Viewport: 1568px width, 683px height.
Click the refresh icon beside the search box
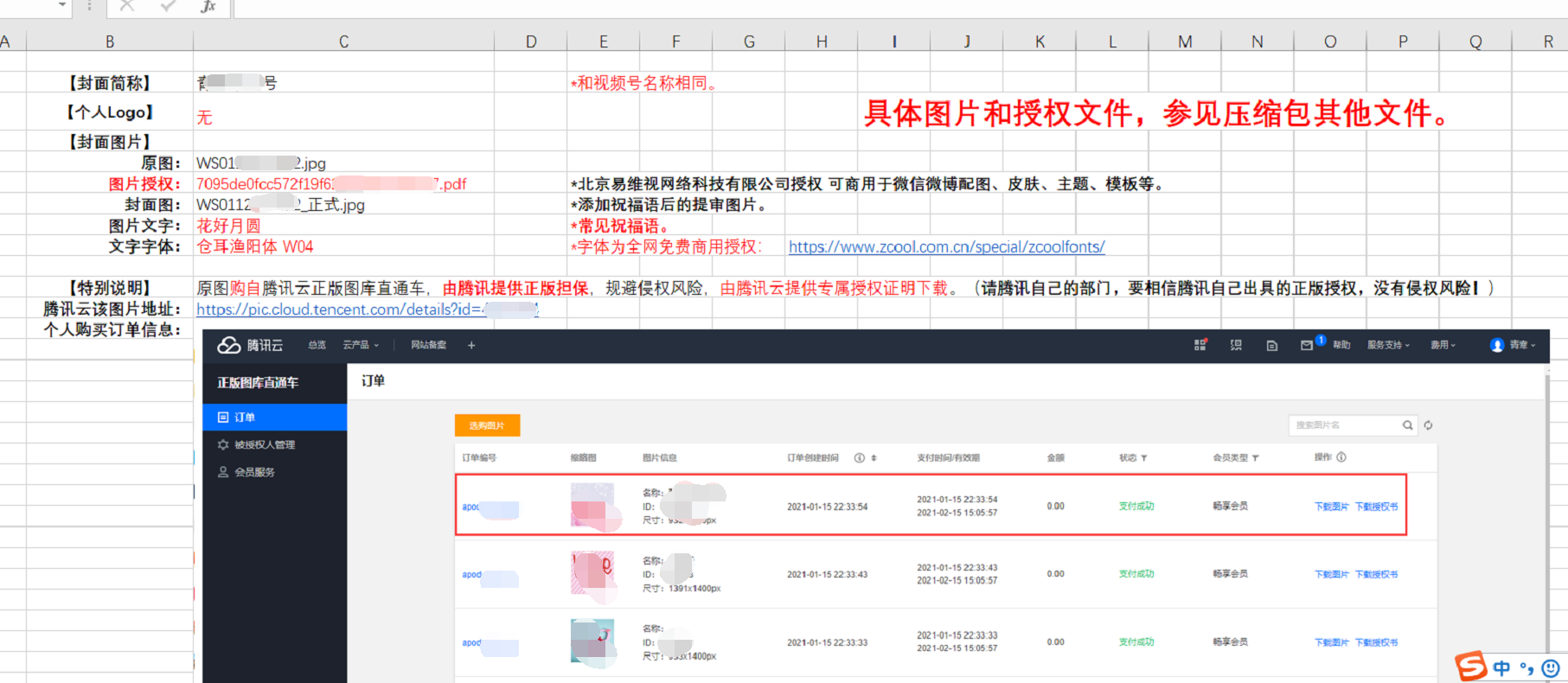[x=1428, y=425]
